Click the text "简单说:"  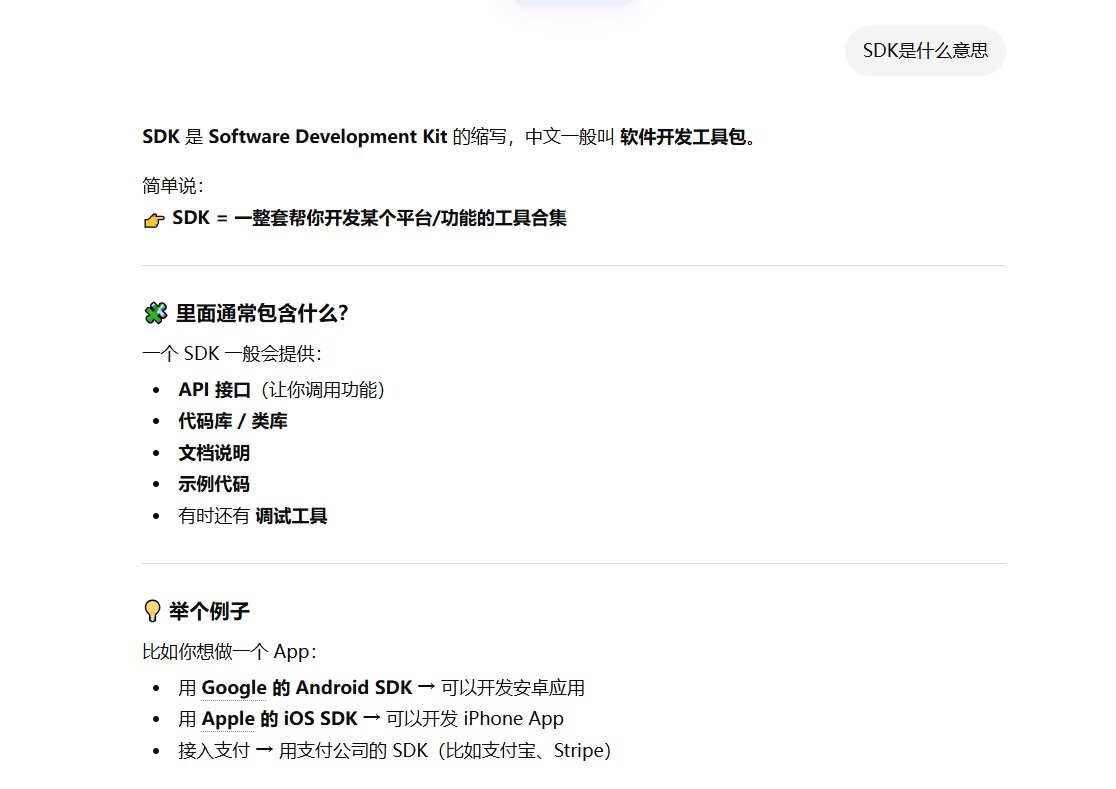click(x=173, y=186)
